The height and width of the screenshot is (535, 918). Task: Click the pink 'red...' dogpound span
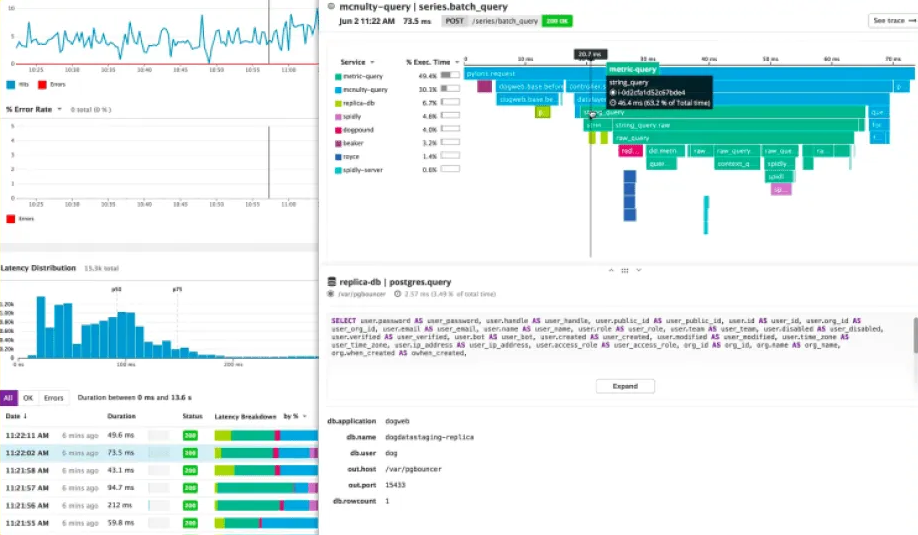tap(631, 151)
